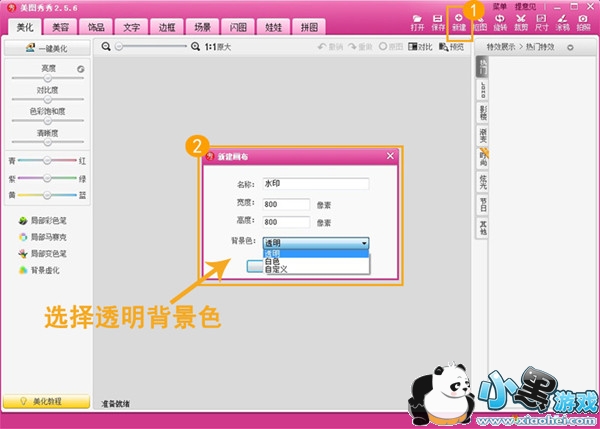Click the 紫-绿 color balance slider
600x429 pixels.
click(47, 178)
